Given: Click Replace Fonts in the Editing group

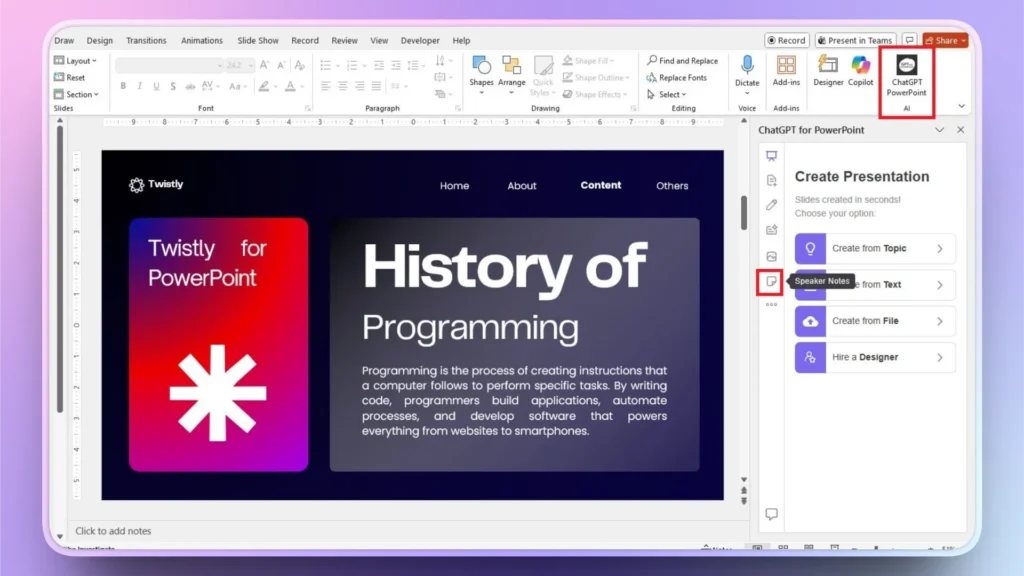Looking at the screenshot, I should (x=682, y=77).
